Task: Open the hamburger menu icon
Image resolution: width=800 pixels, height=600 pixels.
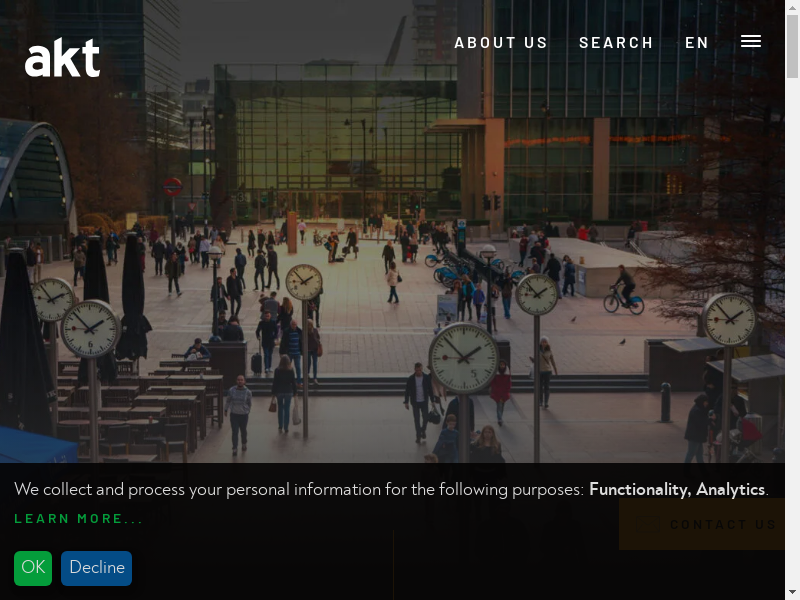Action: pyautogui.click(x=751, y=41)
